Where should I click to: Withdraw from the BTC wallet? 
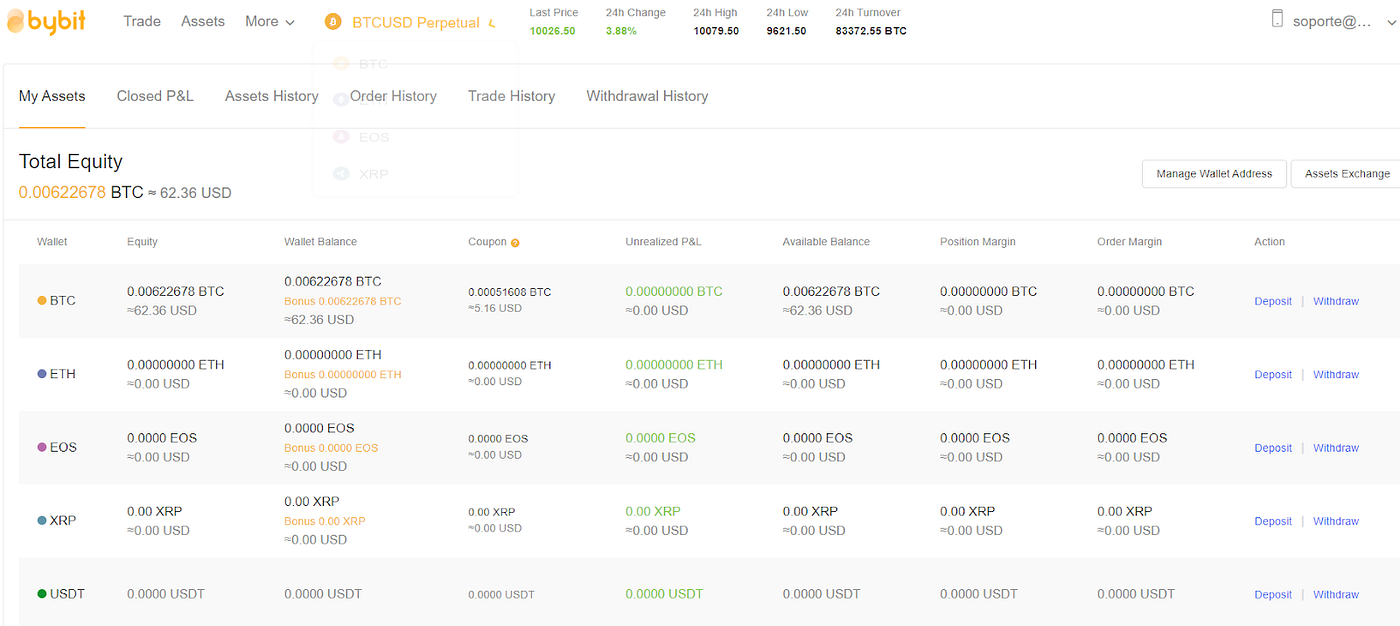click(x=1335, y=300)
